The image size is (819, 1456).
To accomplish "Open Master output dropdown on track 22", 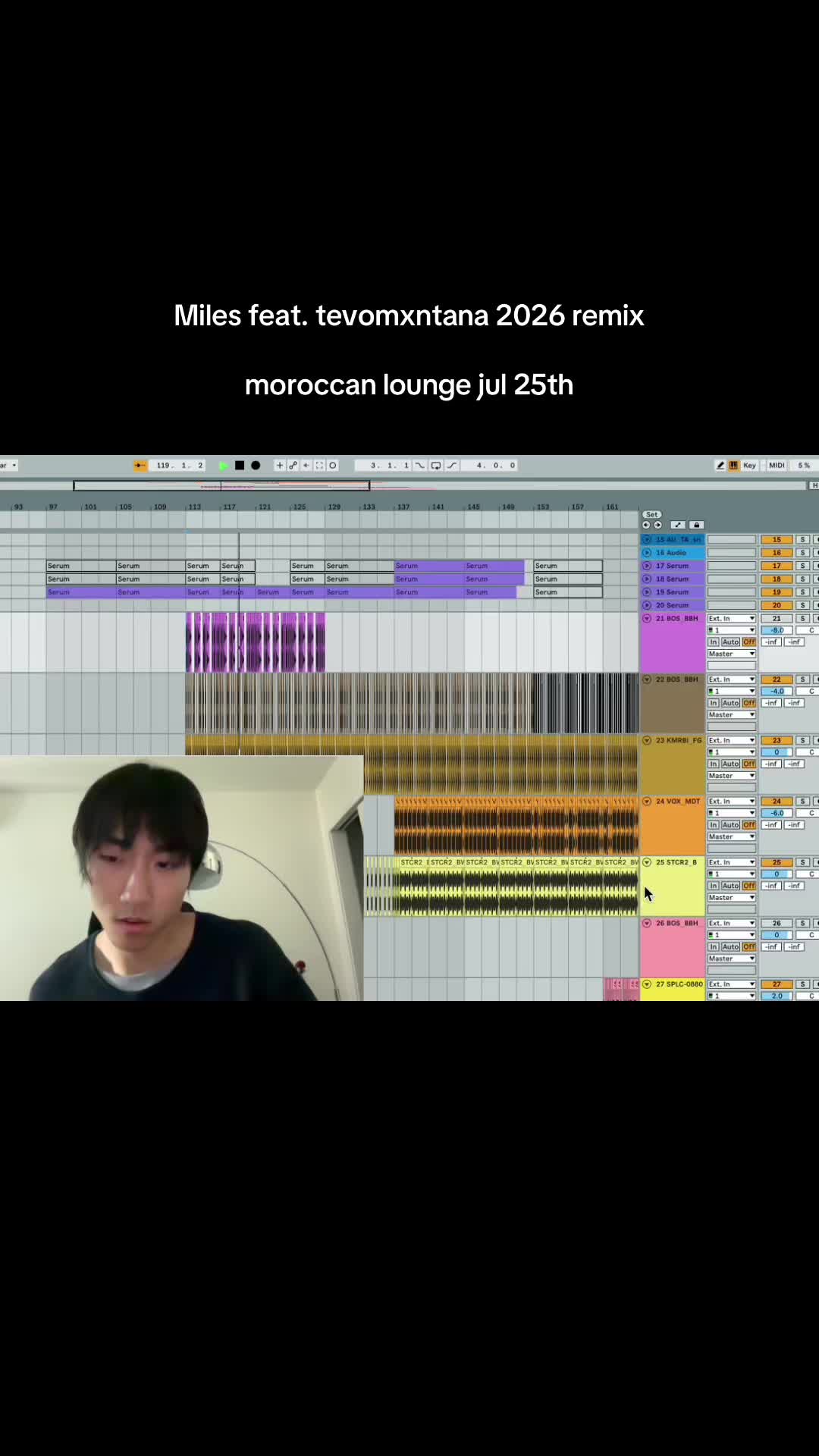I will click(x=732, y=715).
